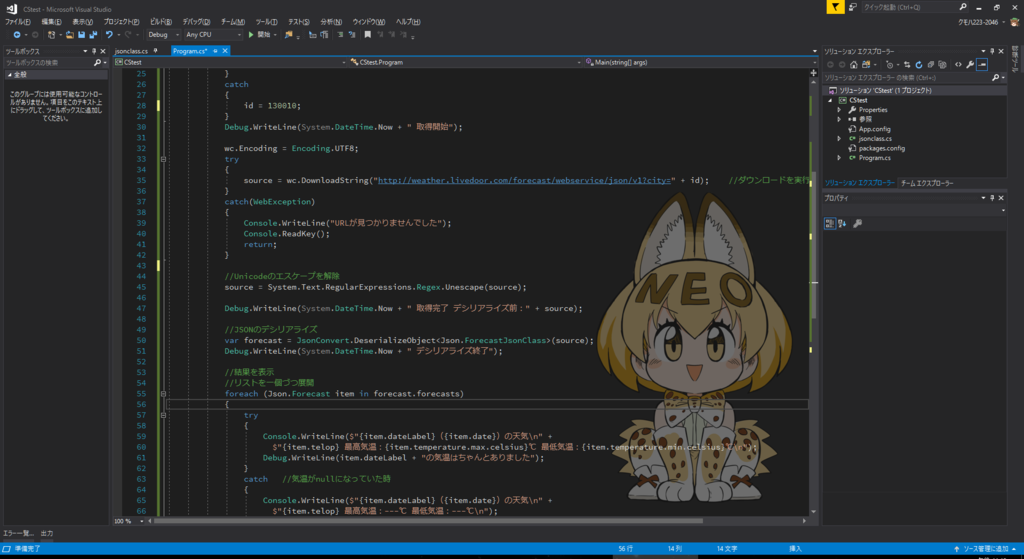Collapse the try block at line 33
Image resolution: width=1024 pixels, height=559 pixels.
(163, 159)
